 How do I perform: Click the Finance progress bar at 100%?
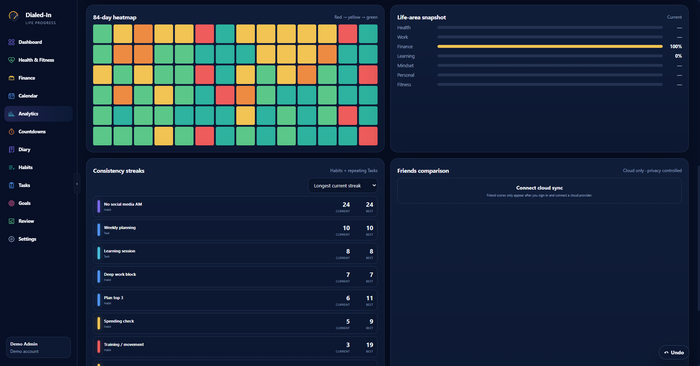550,46
